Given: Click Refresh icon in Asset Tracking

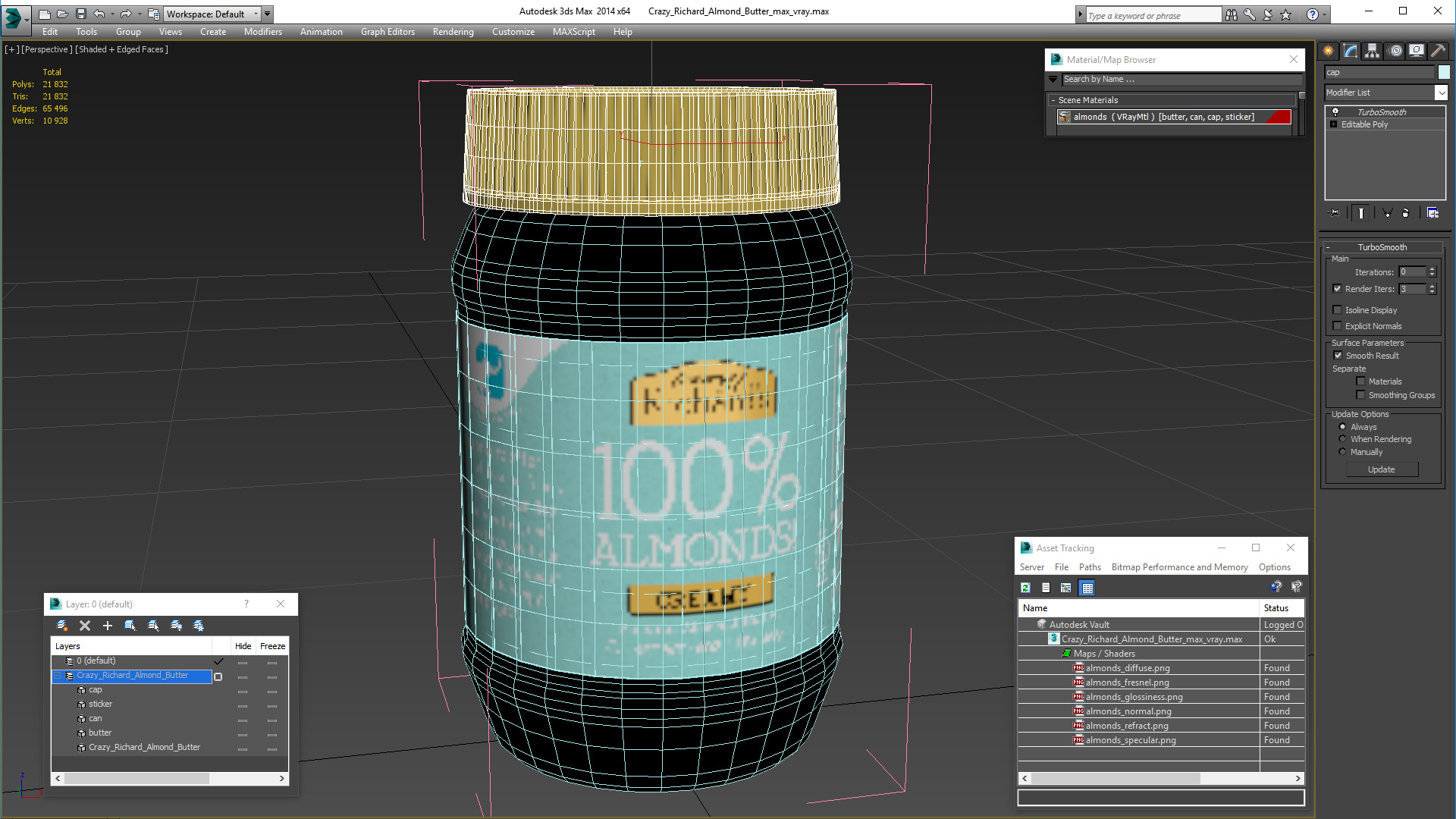Looking at the screenshot, I should [1025, 588].
